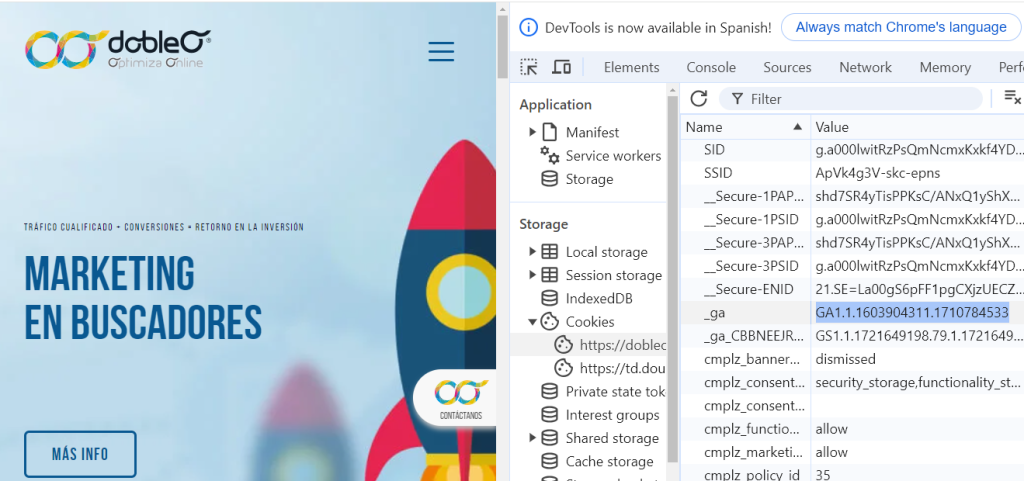Select the Service workers item
The height and width of the screenshot is (481, 1024).
coord(612,156)
